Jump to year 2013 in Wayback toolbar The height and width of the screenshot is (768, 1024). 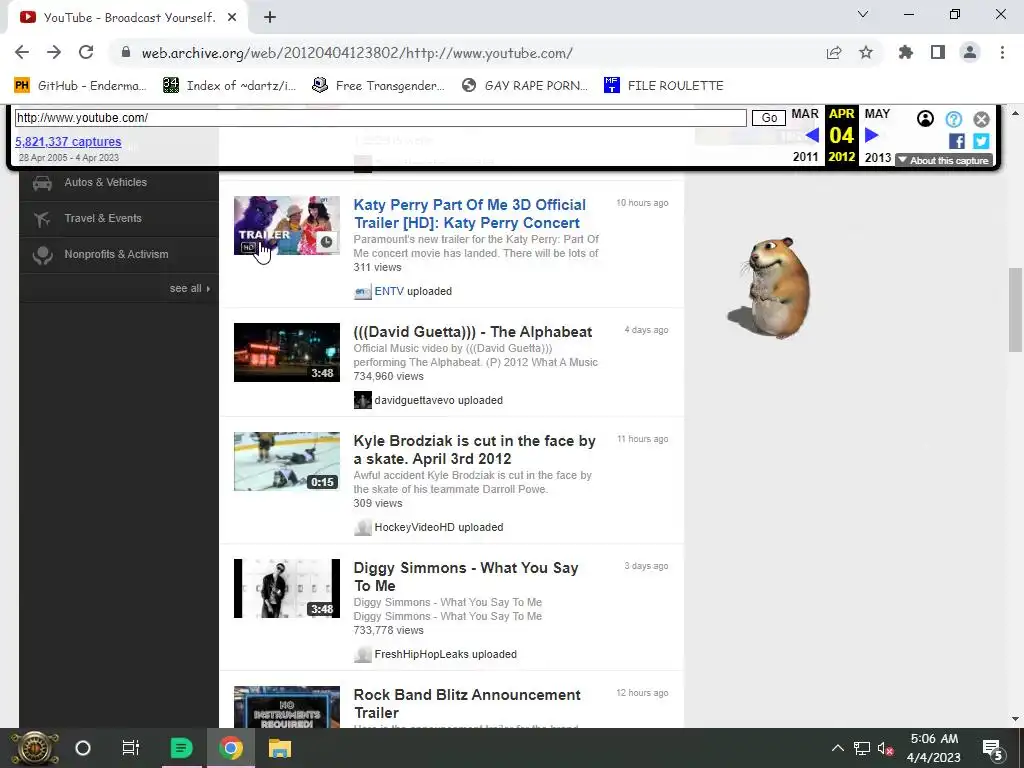tap(878, 157)
